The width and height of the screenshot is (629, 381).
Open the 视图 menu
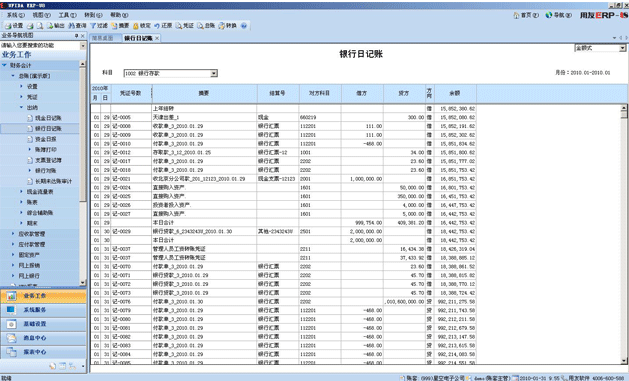[x=41, y=15]
